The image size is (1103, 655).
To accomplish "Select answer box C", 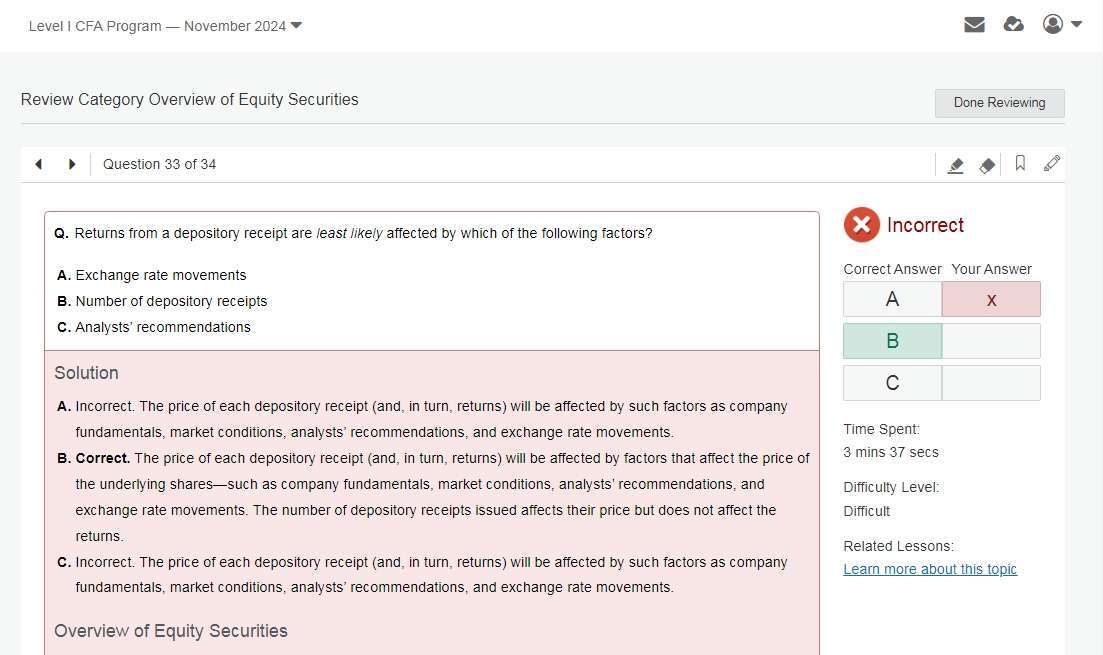I will [x=892, y=383].
